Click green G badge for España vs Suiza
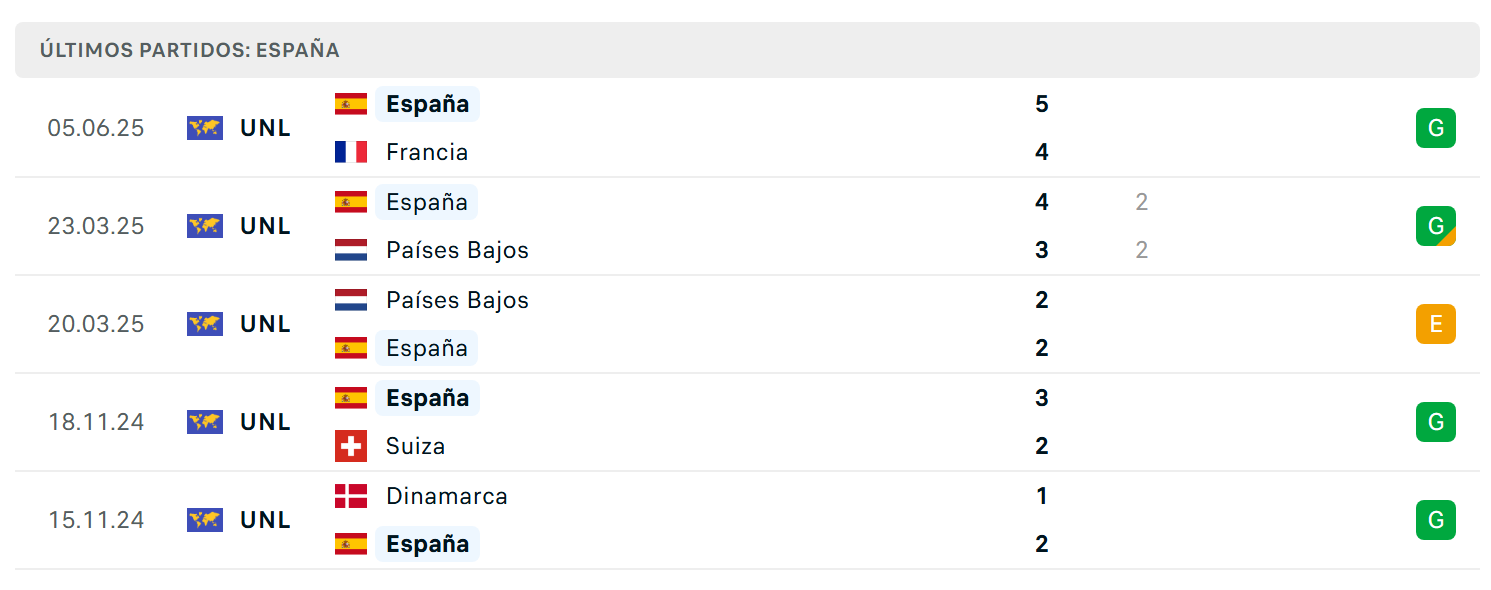Image resolution: width=1491 pixels, height=590 pixels. pos(1436,422)
